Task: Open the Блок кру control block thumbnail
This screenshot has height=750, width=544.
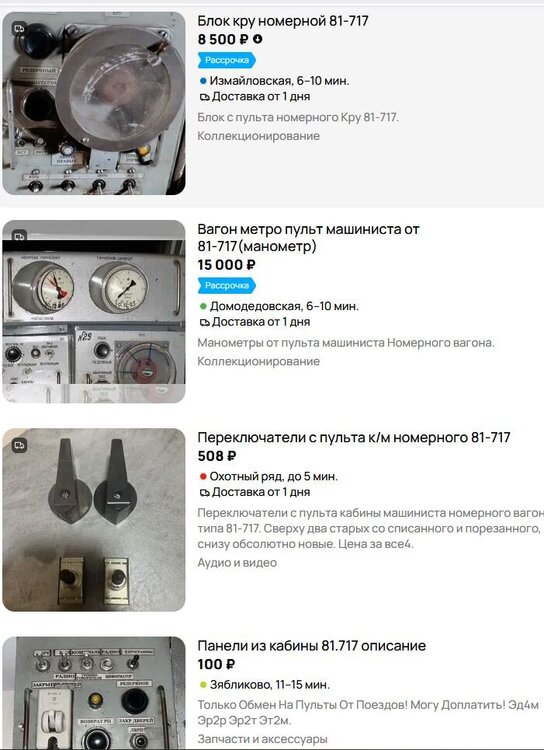Action: click(x=94, y=103)
